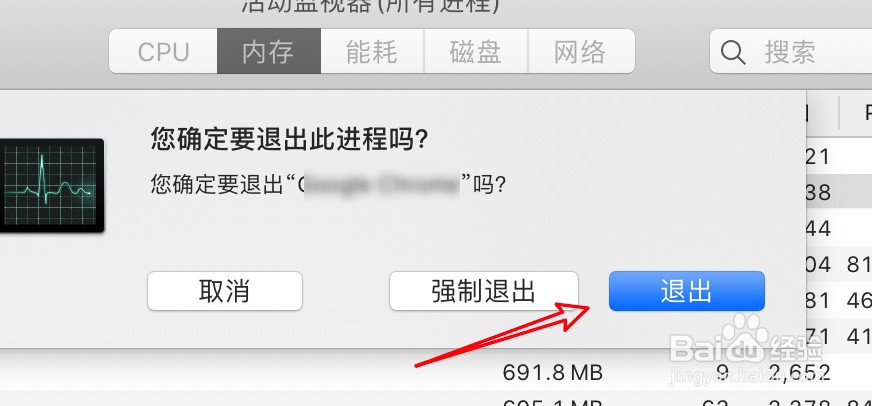
Task: Select the process row showing 691.8 MB
Action: pyautogui.click(x=436, y=372)
